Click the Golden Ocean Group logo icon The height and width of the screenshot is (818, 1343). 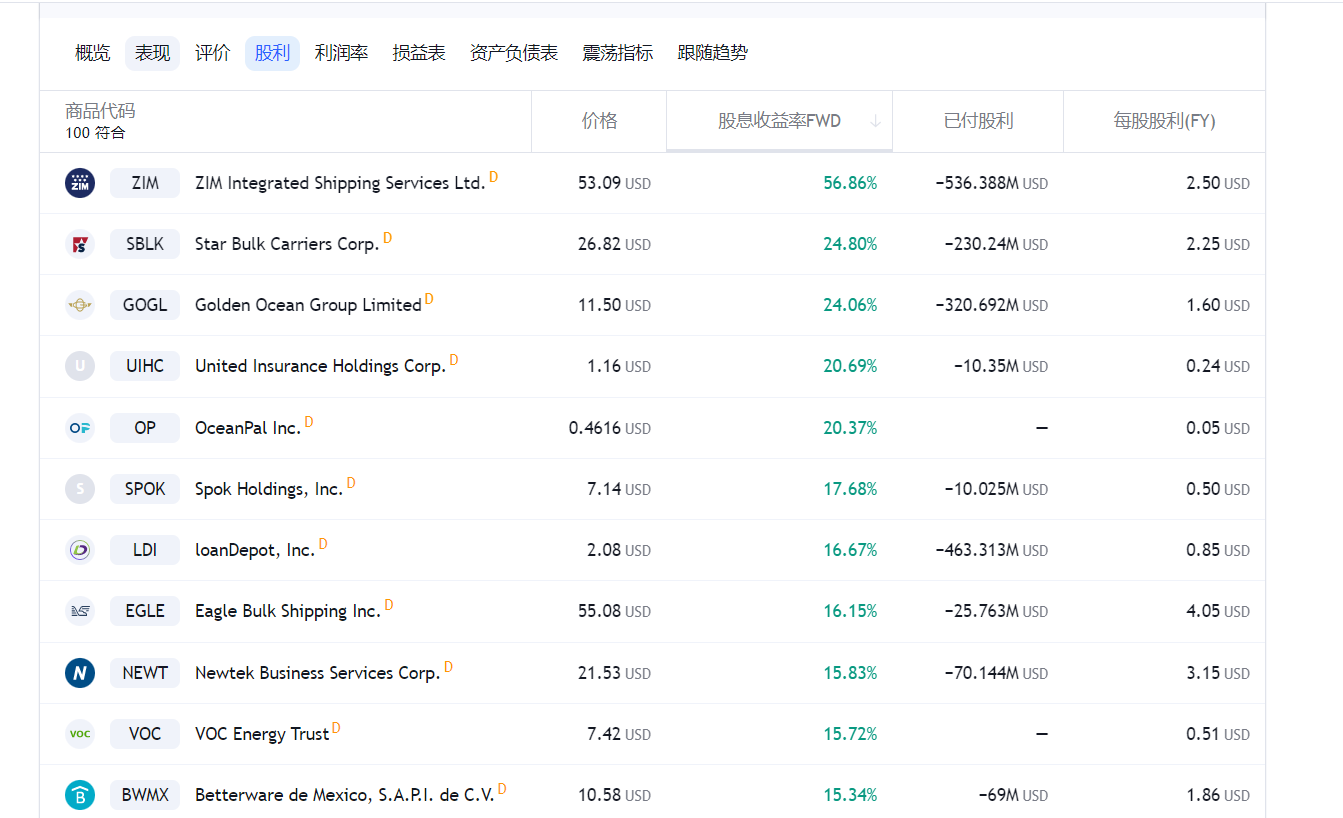point(80,305)
